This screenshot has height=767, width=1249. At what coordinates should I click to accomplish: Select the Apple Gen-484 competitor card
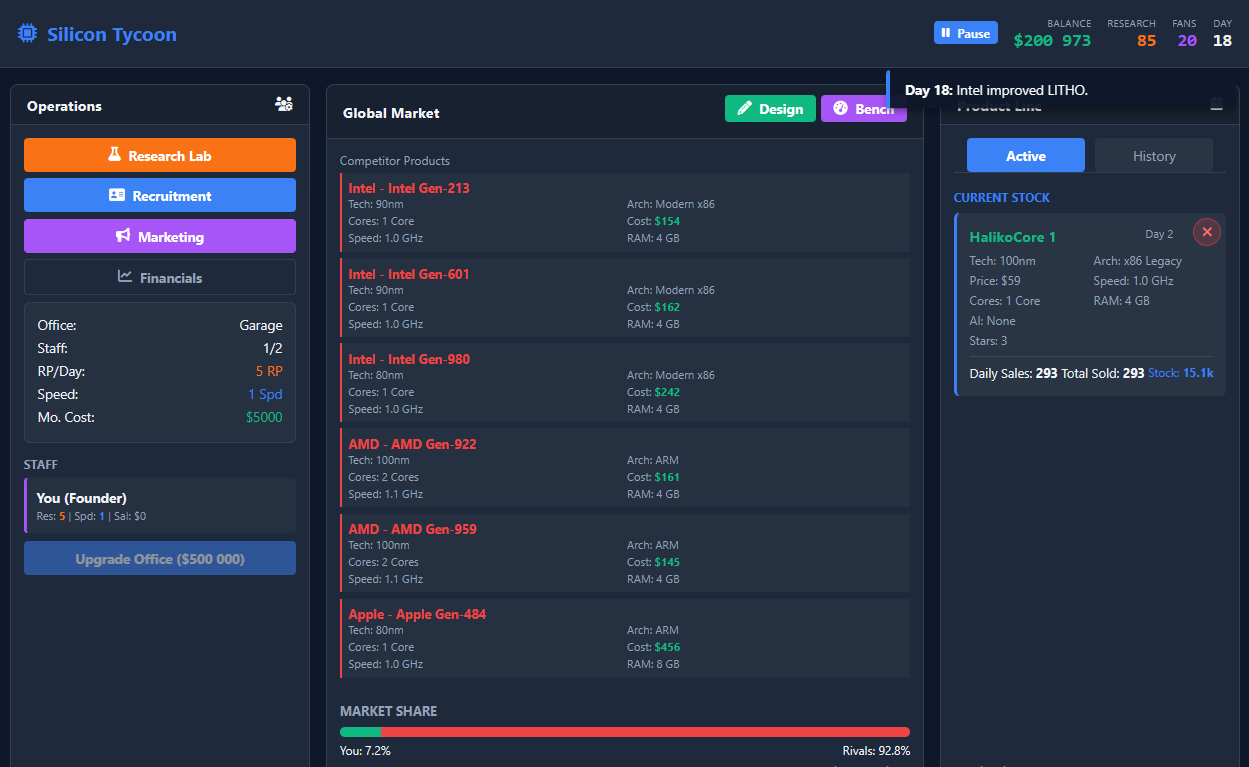(625, 638)
